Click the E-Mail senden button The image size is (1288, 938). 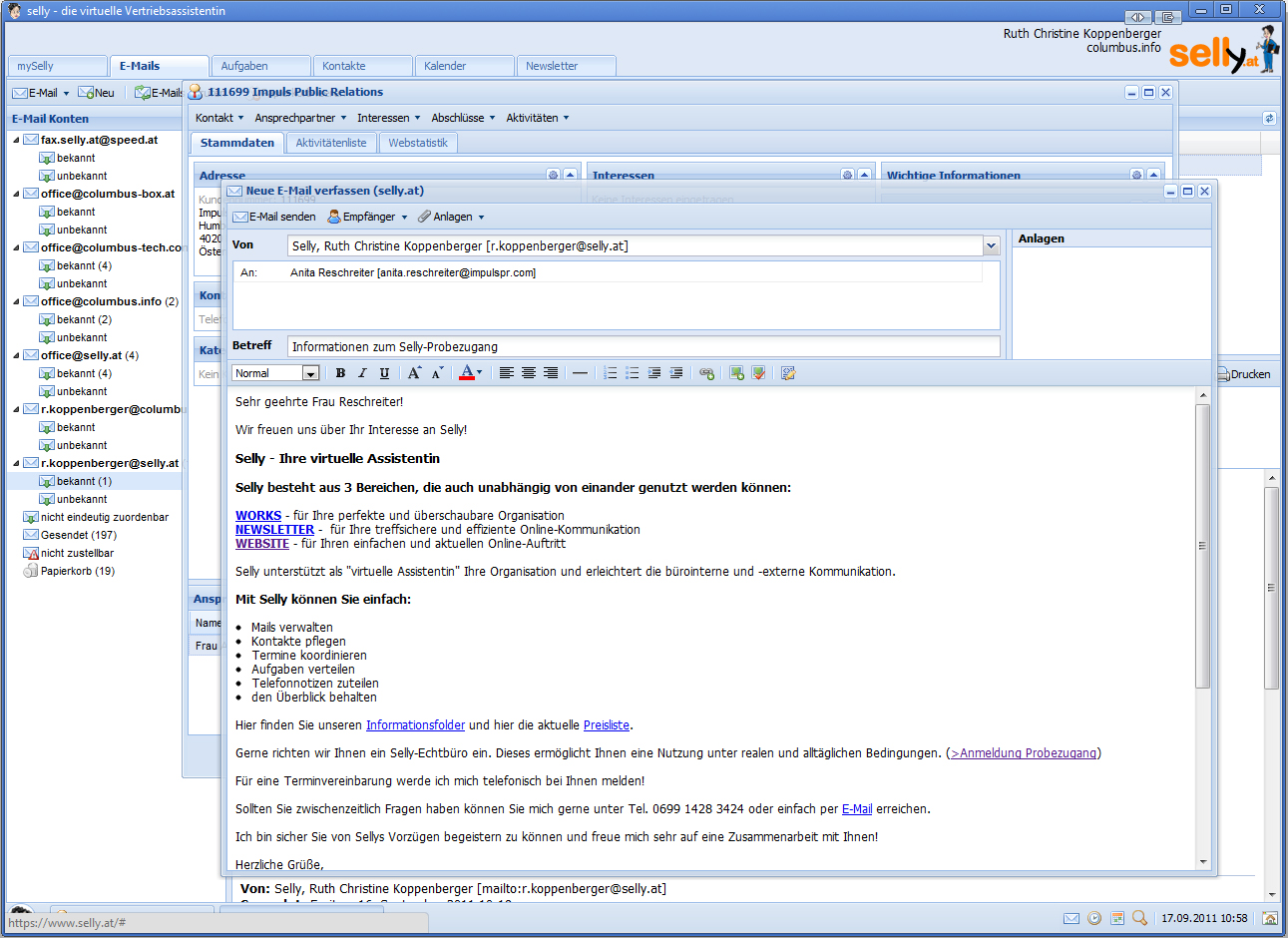coord(274,217)
